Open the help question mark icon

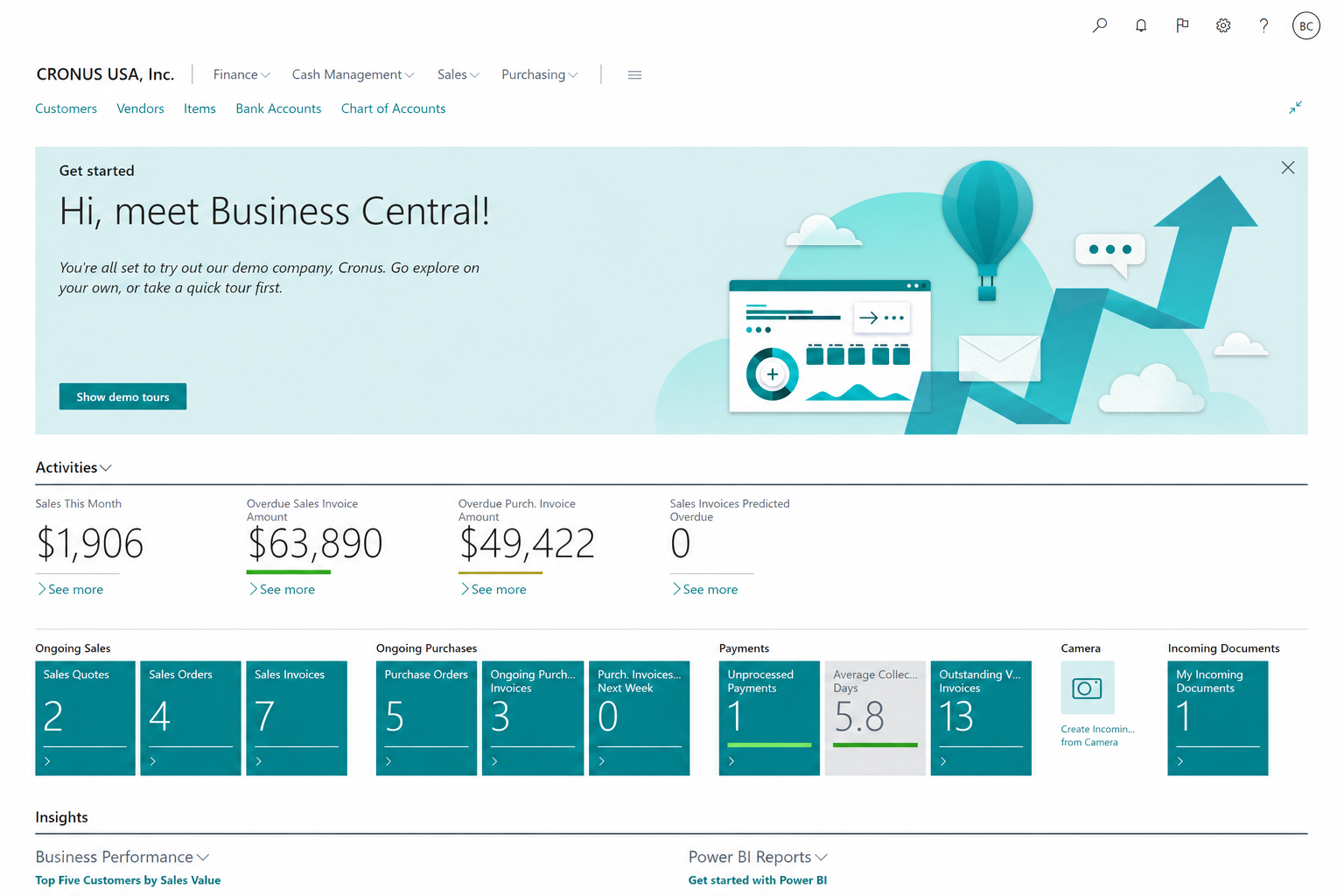(x=1263, y=25)
